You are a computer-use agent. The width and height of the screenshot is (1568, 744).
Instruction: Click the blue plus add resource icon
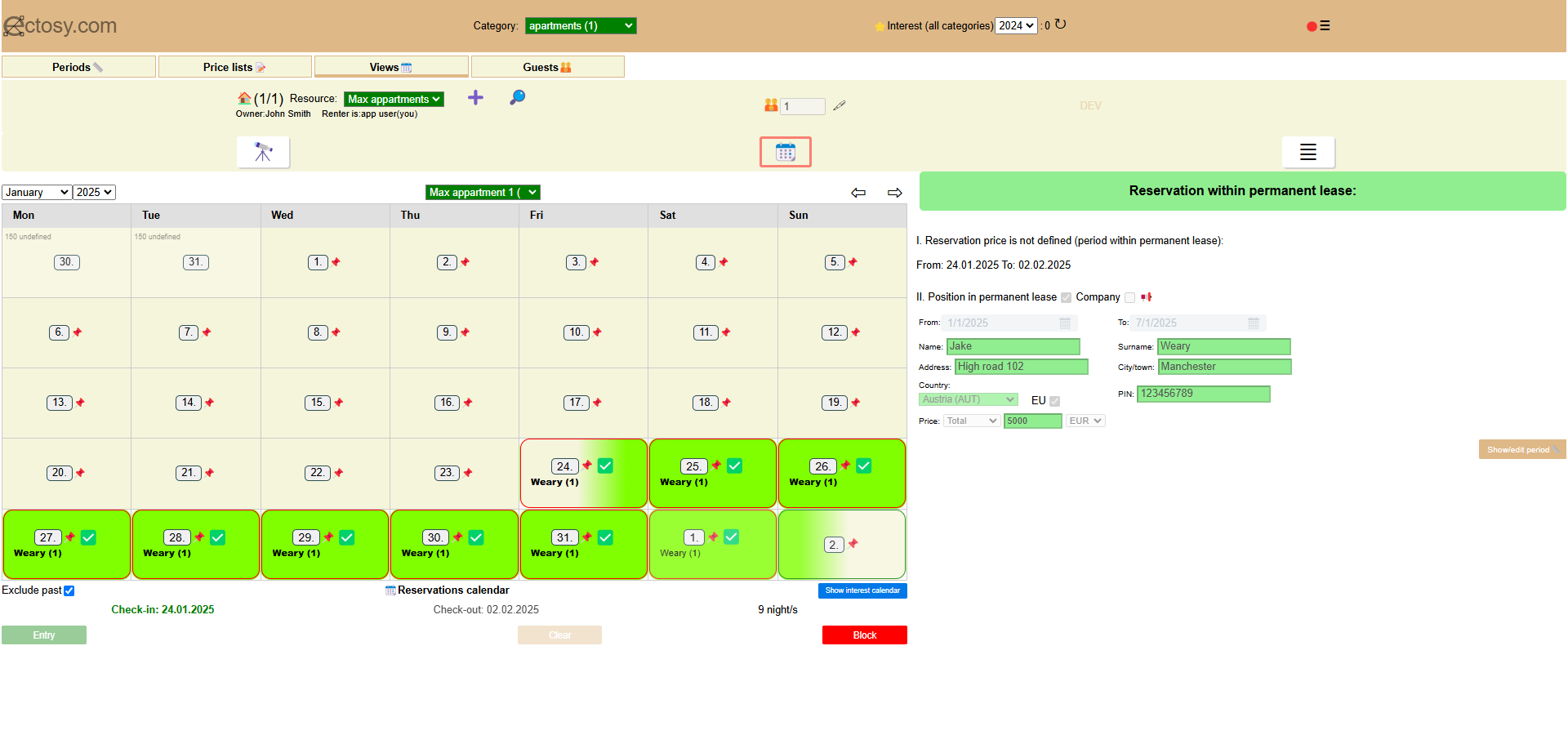pos(475,98)
